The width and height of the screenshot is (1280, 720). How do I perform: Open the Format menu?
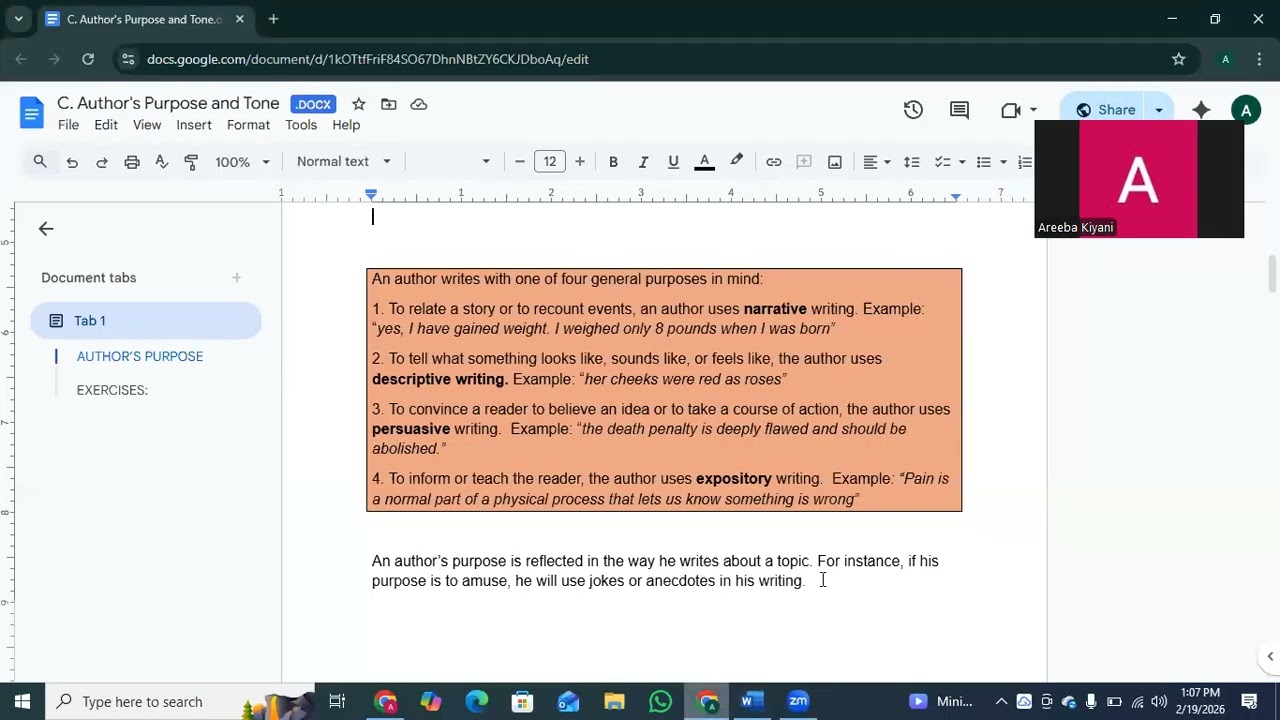(248, 125)
